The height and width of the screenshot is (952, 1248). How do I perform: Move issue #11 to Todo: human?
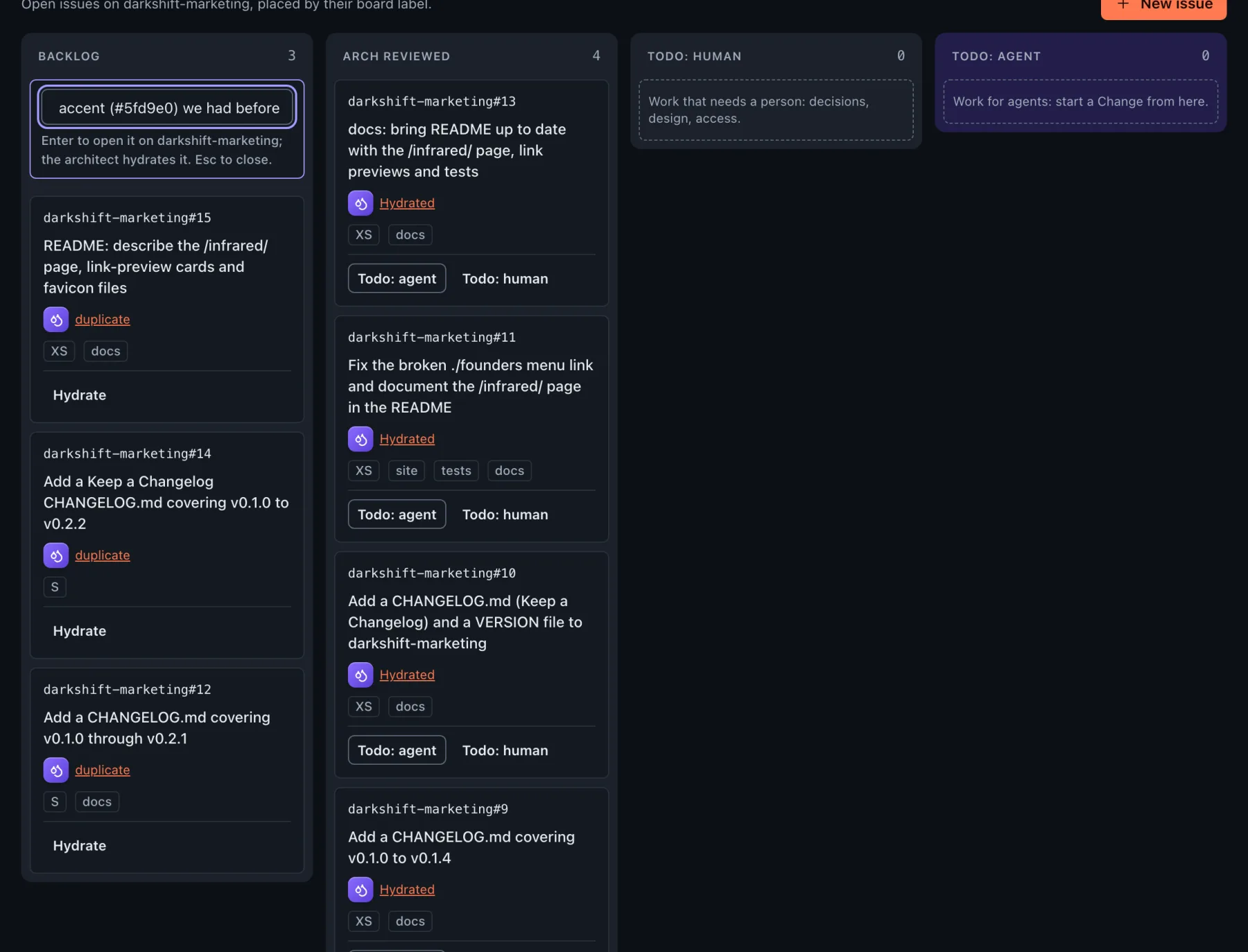click(505, 514)
